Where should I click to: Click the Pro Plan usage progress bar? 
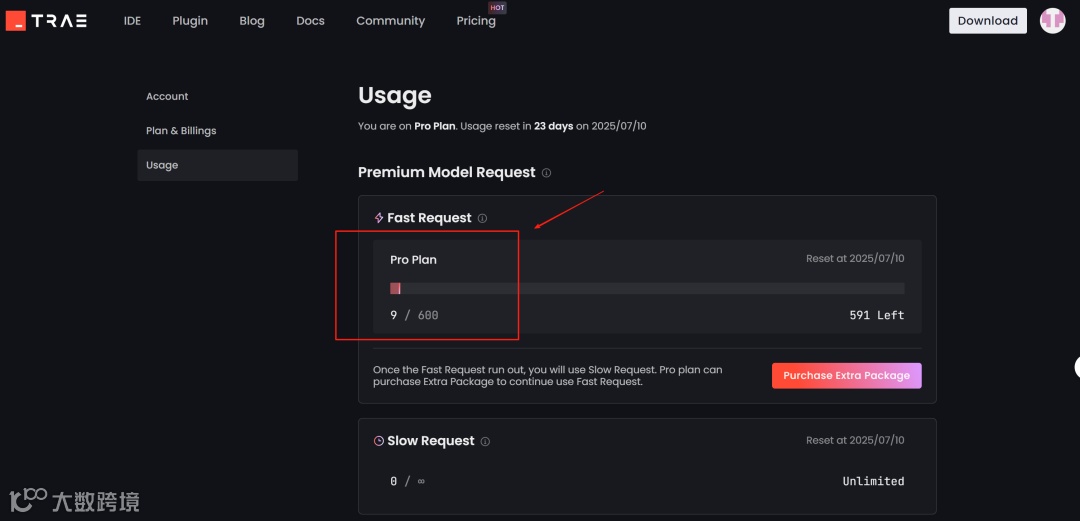click(646, 288)
